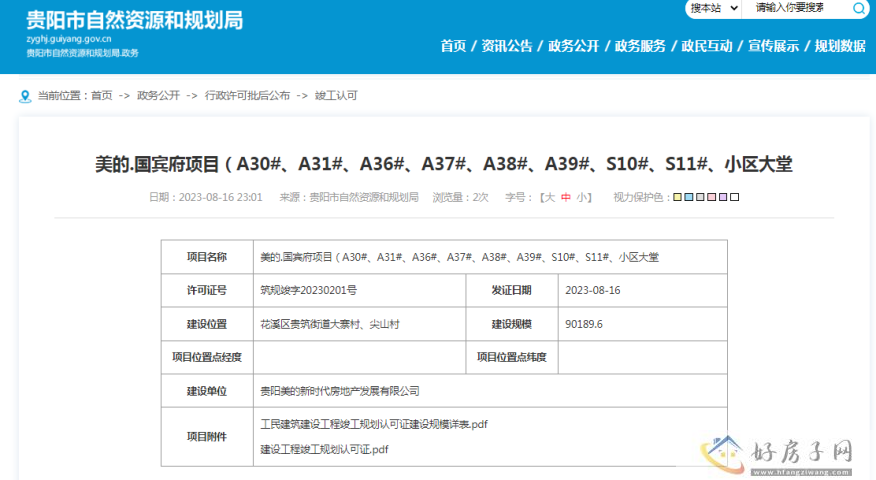
Task: Click the search magnifier icon
Action: 858,8
